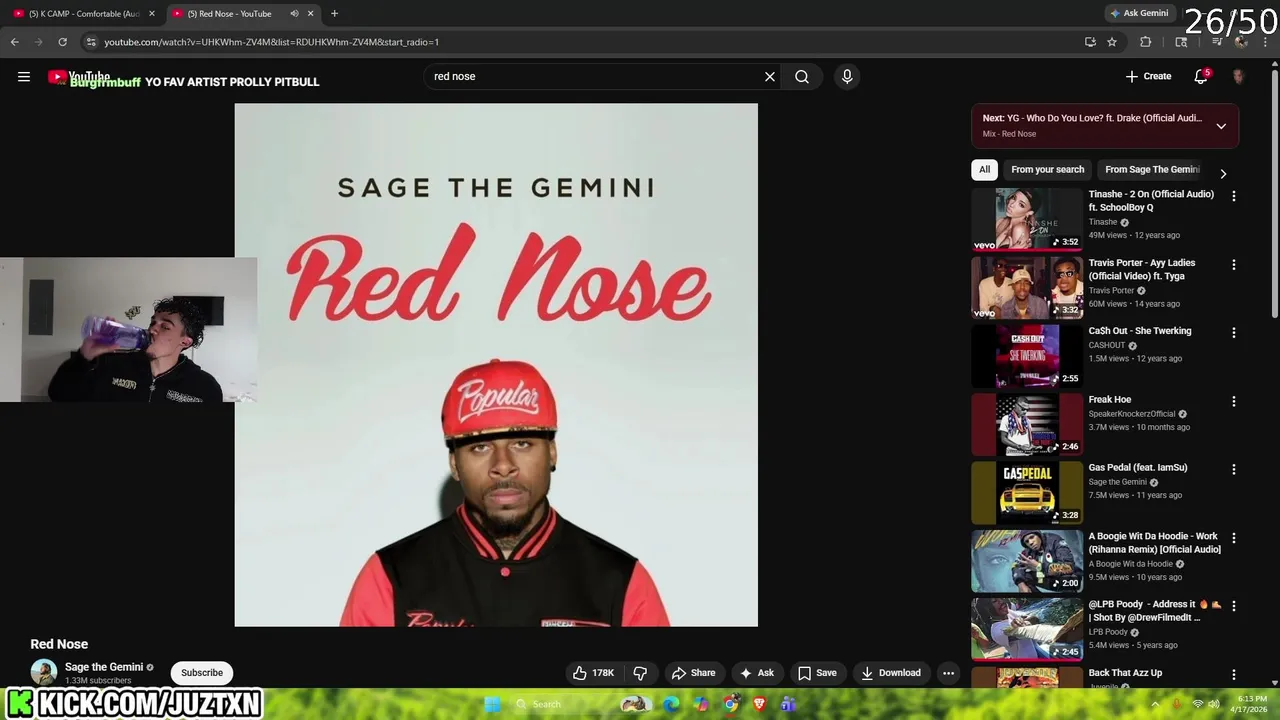Select 'From Sage The Gemini' filter chip

[1152, 170]
